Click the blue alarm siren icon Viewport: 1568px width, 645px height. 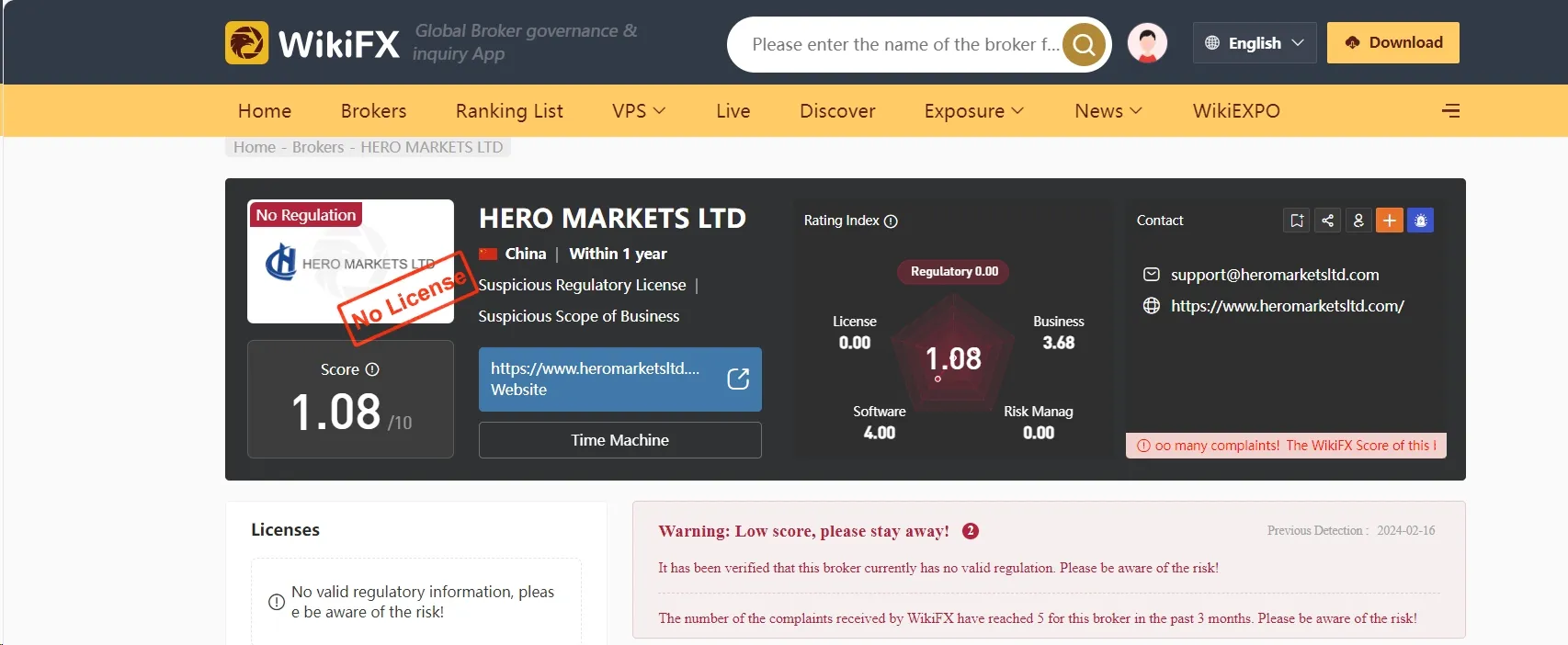pyautogui.click(x=1420, y=221)
